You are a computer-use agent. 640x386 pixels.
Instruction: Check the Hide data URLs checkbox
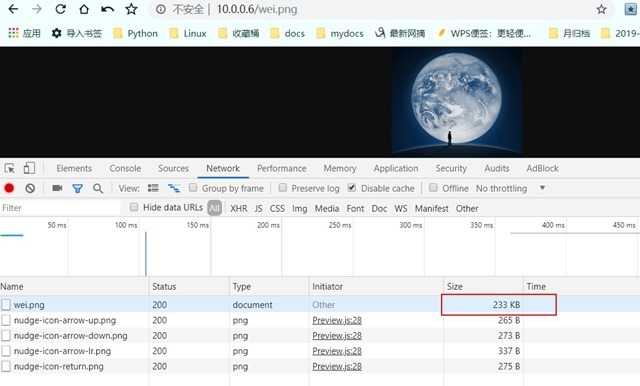(x=133, y=207)
